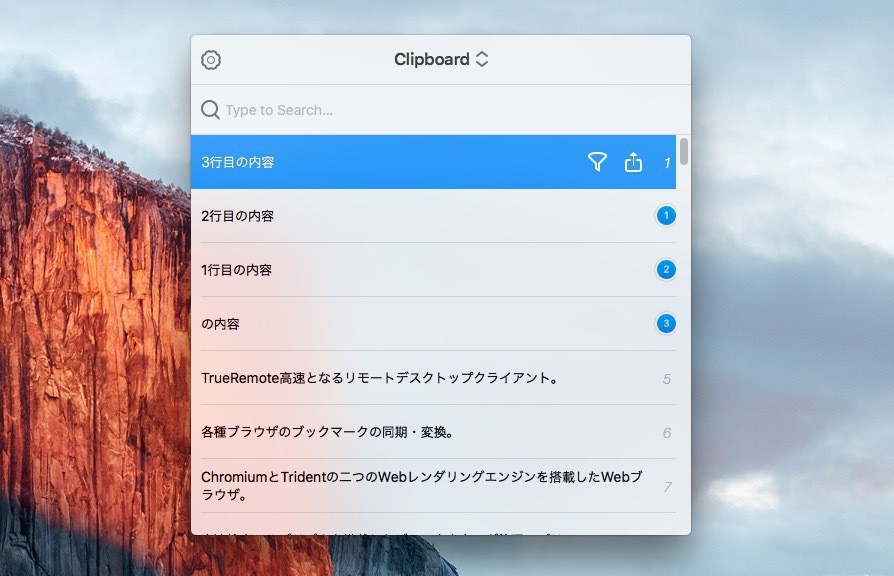Click blue badge 1 on 2行目の内容 row
894x576 pixels.
(x=666, y=216)
